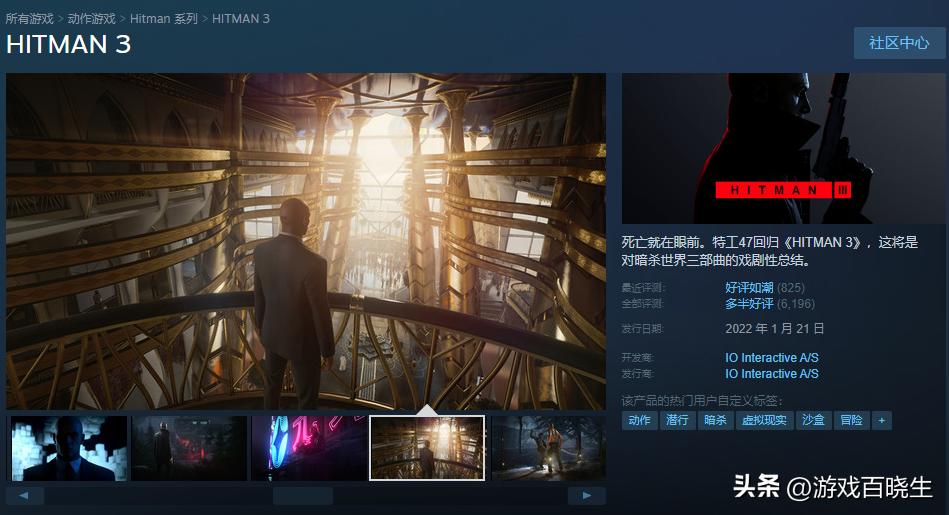Click the release date 2022 年 1 月 21 日
Screen dimensions: 949x515
pos(775,329)
